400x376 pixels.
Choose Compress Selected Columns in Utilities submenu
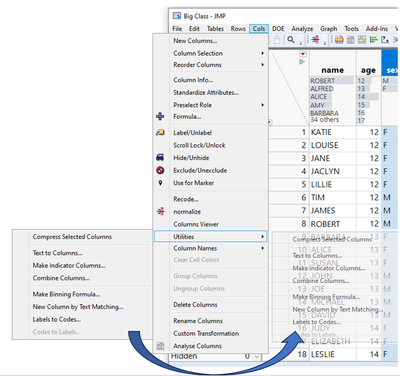72,237
